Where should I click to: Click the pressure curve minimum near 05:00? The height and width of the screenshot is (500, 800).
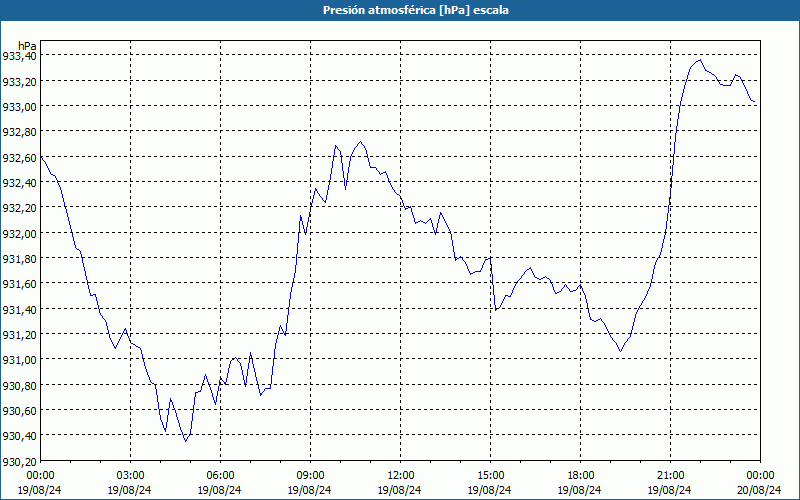pyautogui.click(x=186, y=441)
